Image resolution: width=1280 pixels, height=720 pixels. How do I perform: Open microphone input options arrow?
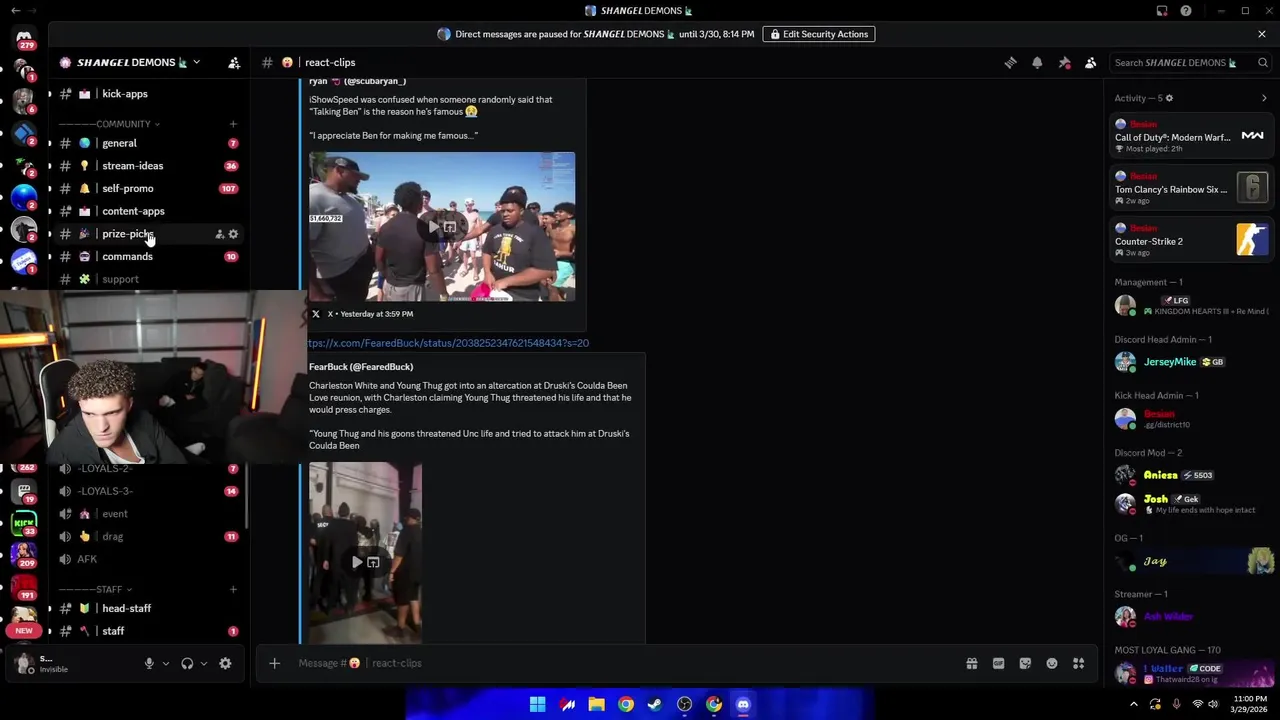(166, 663)
